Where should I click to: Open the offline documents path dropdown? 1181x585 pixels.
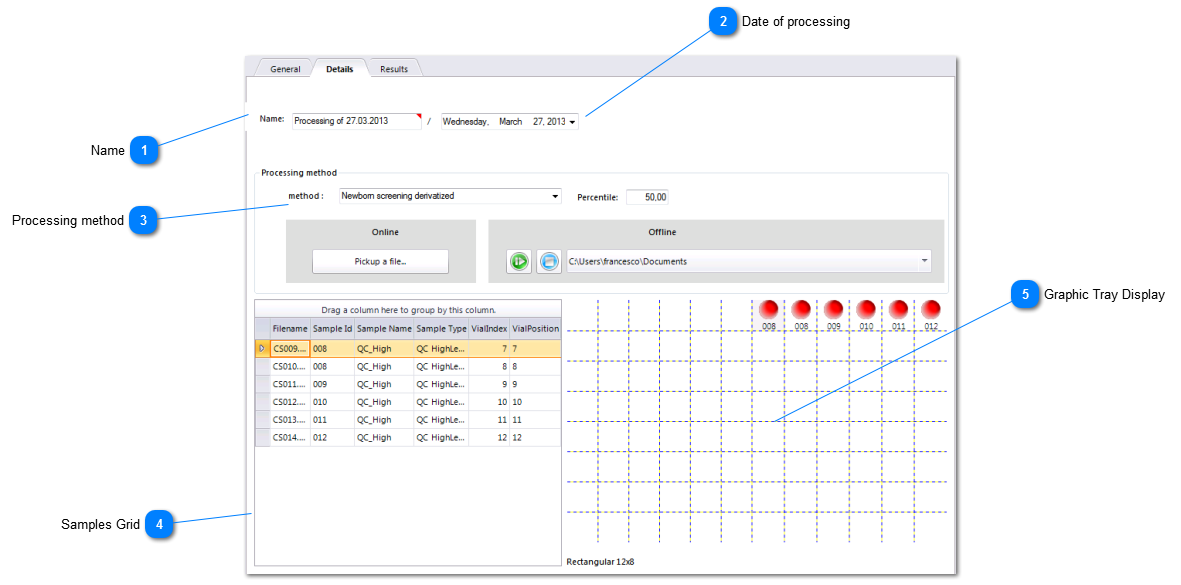924,261
